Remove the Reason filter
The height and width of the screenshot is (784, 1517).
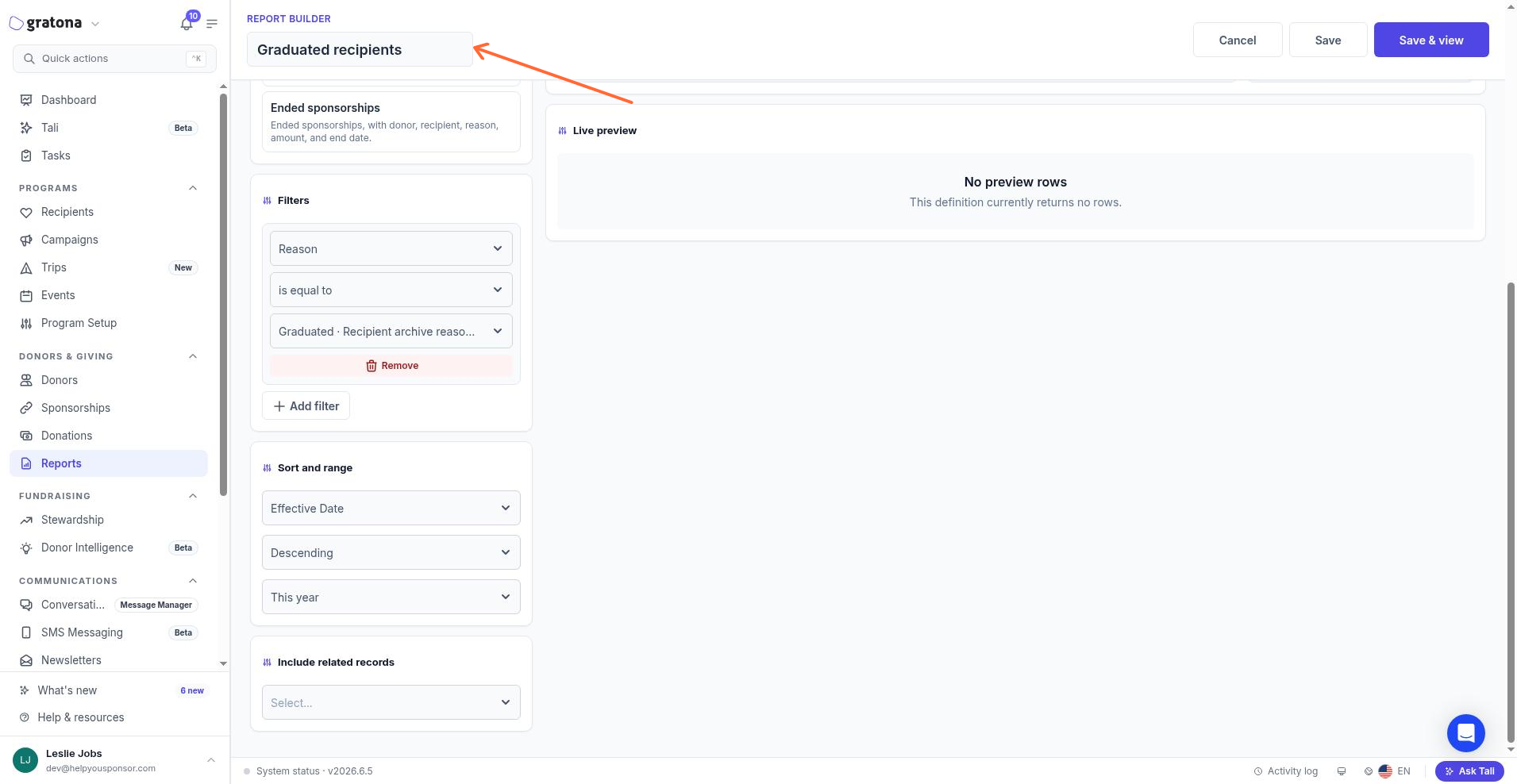pos(391,366)
